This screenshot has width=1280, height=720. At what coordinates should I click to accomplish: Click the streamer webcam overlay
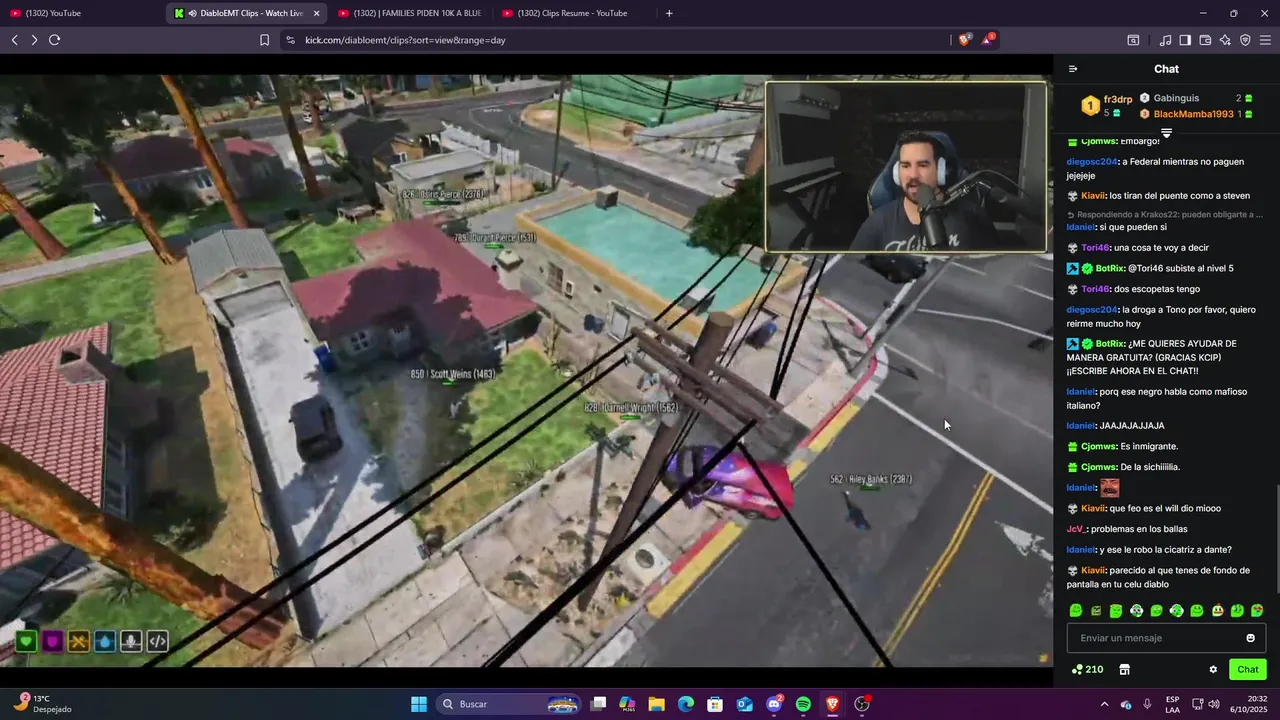point(906,166)
